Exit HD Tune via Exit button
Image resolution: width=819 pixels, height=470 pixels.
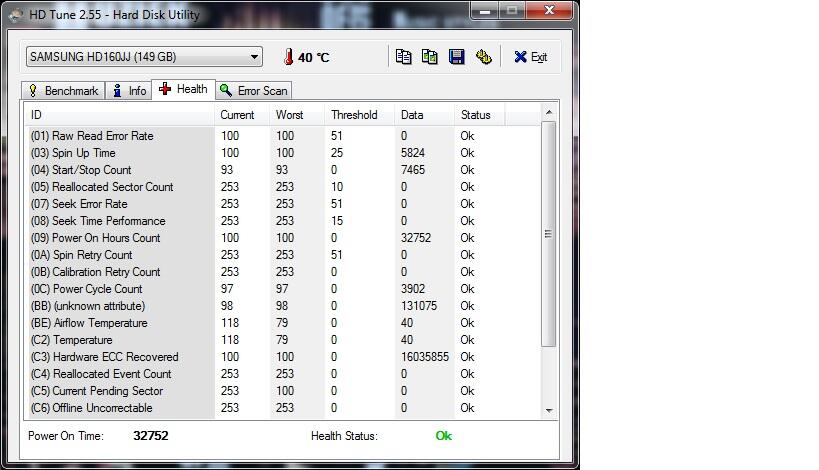(x=530, y=57)
